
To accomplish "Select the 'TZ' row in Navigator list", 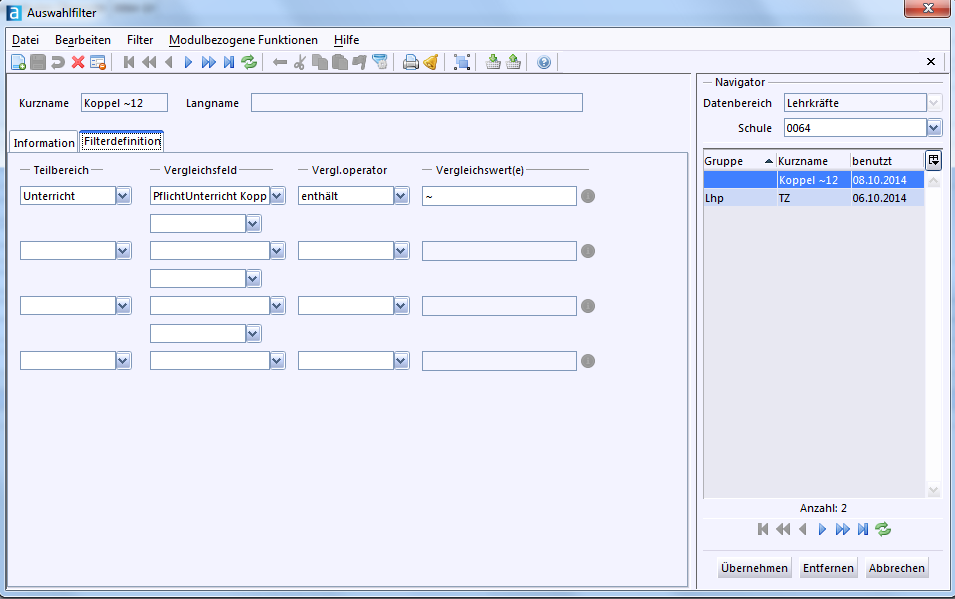I will click(x=814, y=198).
